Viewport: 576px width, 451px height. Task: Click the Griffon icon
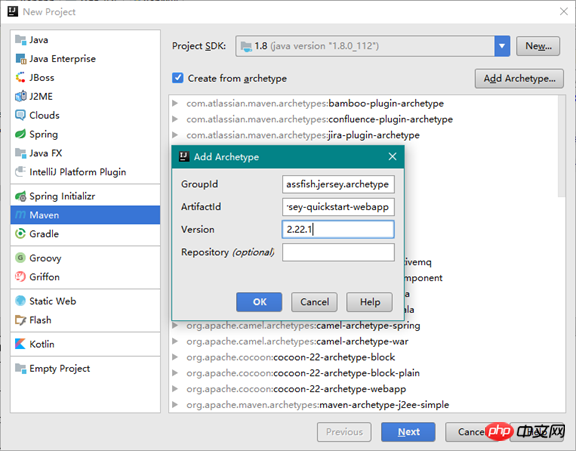(20, 277)
